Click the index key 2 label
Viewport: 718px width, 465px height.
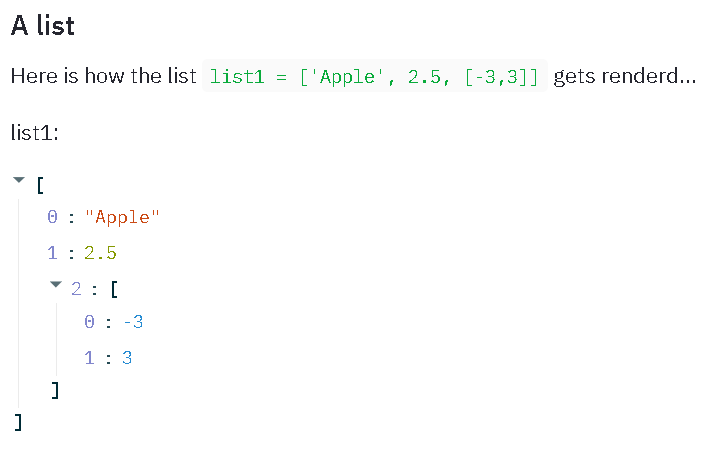point(76,288)
